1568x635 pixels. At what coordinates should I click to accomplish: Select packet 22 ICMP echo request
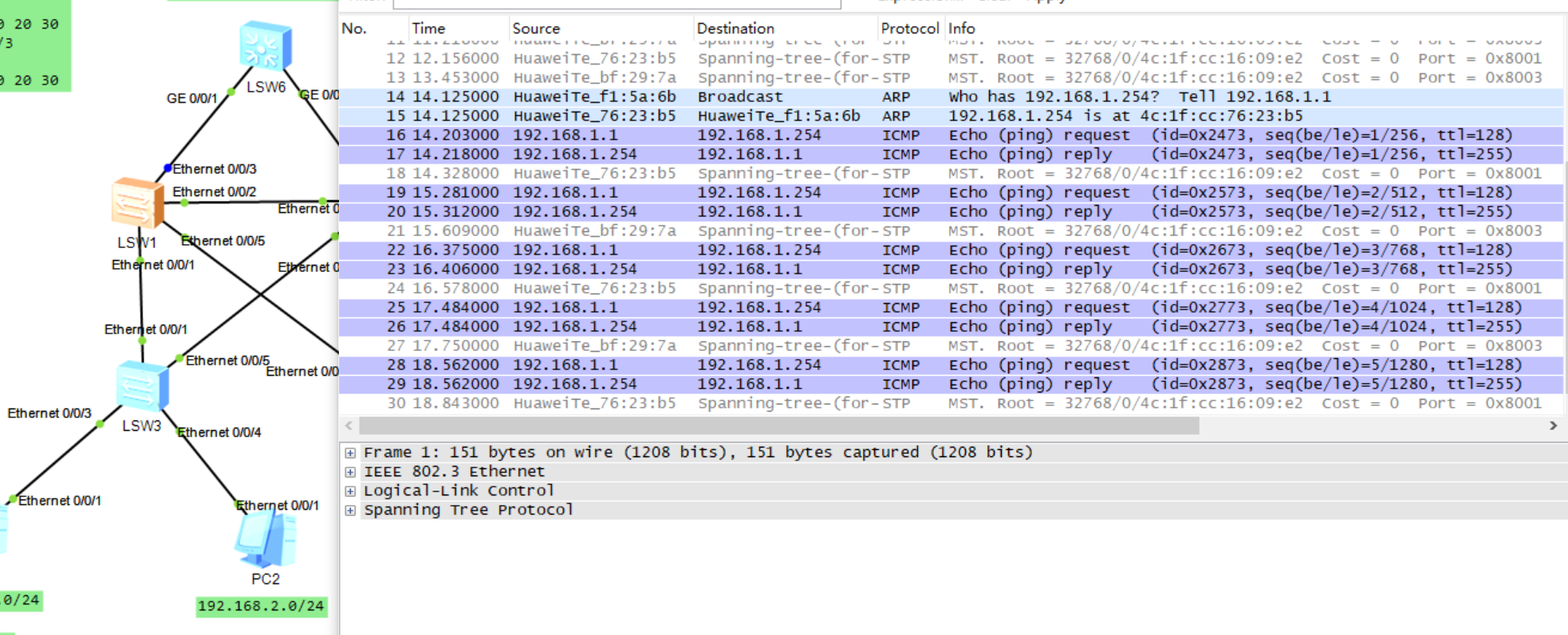(x=951, y=250)
